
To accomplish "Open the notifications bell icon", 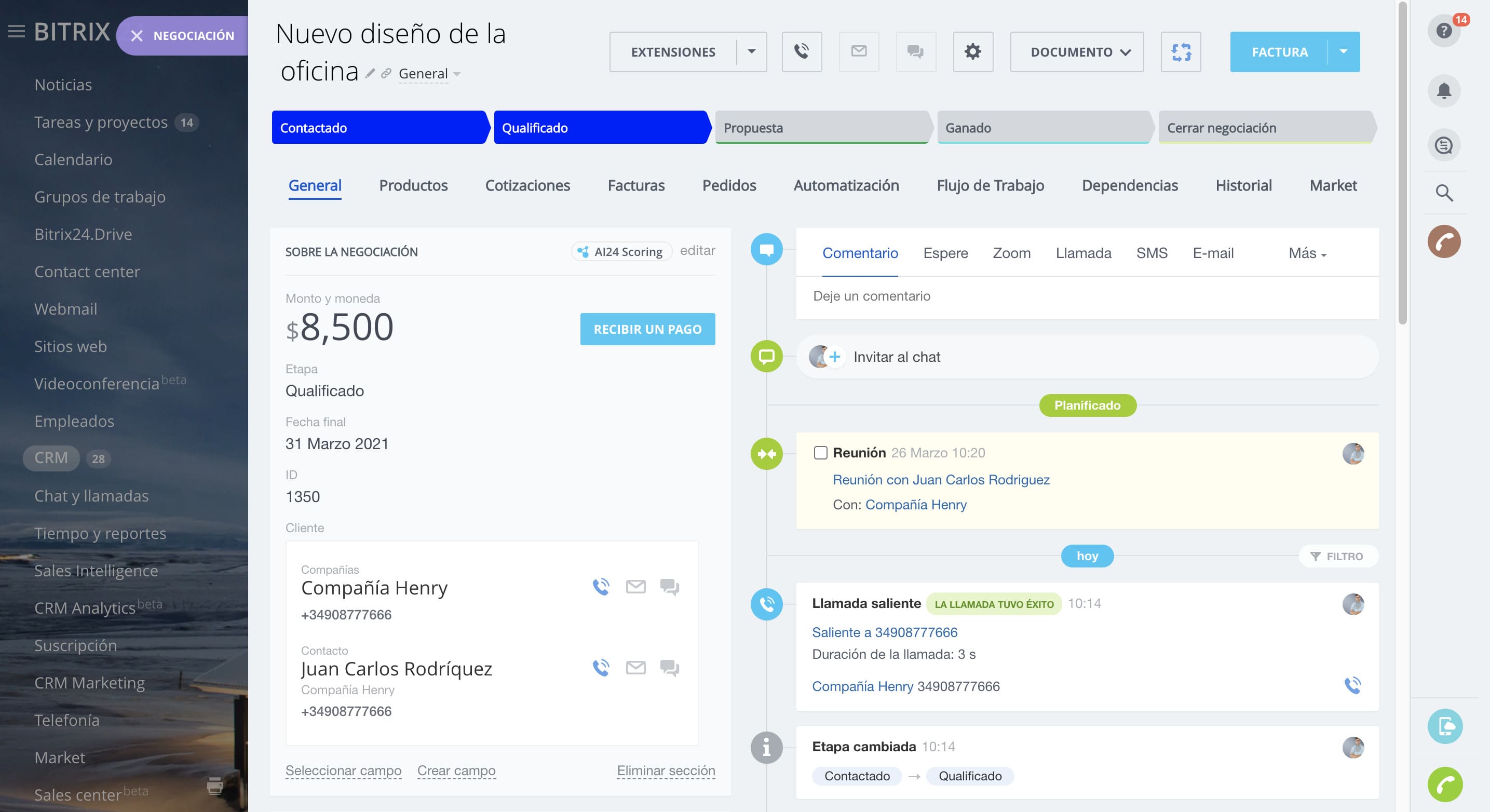I will pos(1444,91).
